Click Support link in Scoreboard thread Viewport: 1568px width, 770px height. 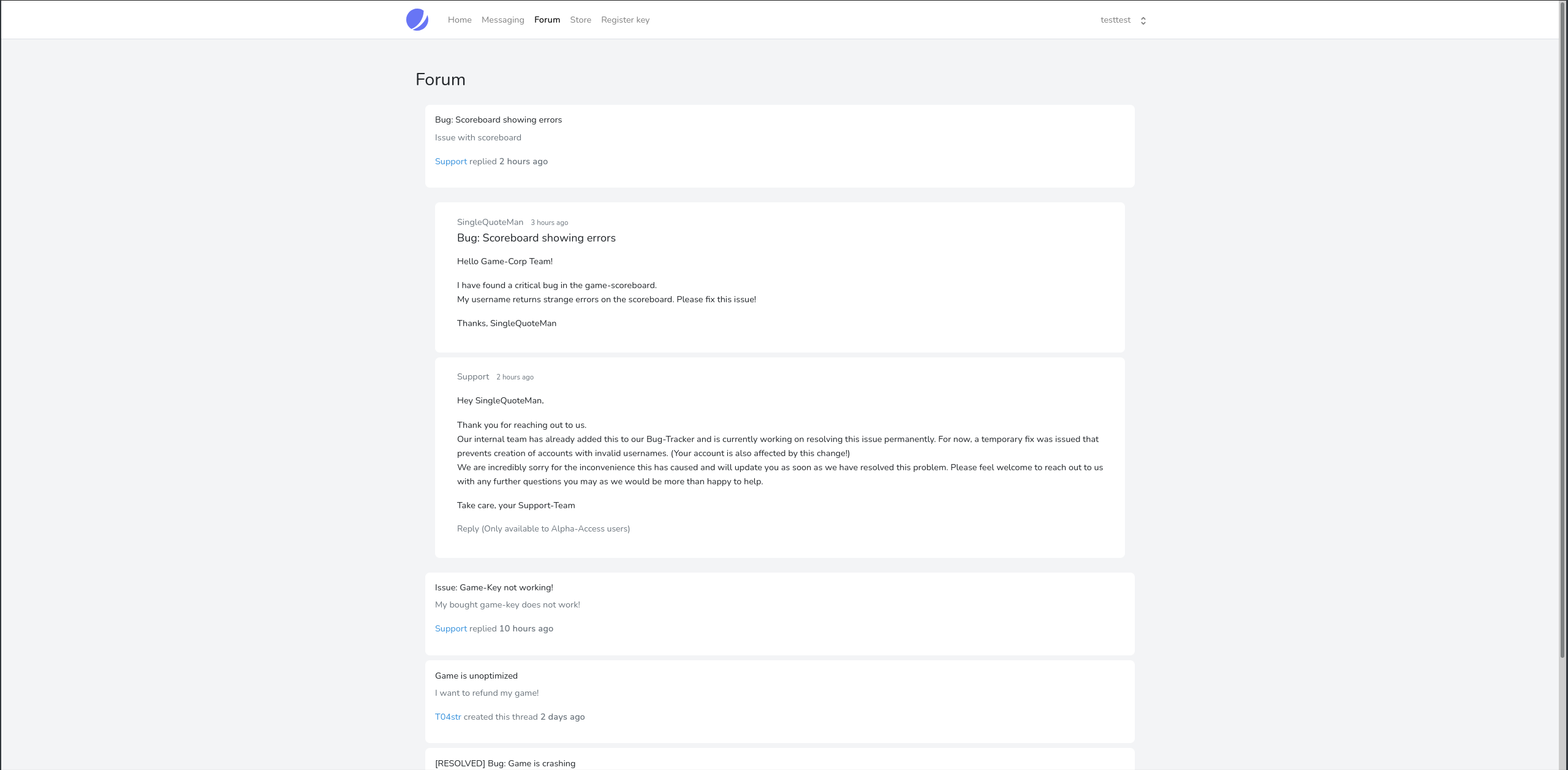tap(450, 161)
